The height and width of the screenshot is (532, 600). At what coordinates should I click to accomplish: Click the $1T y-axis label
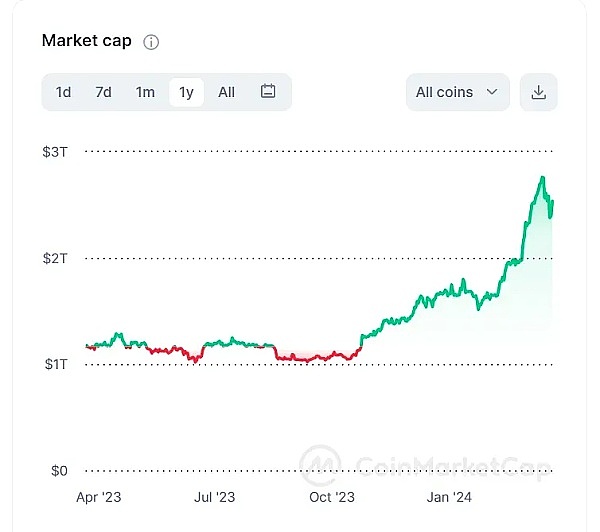(55, 364)
